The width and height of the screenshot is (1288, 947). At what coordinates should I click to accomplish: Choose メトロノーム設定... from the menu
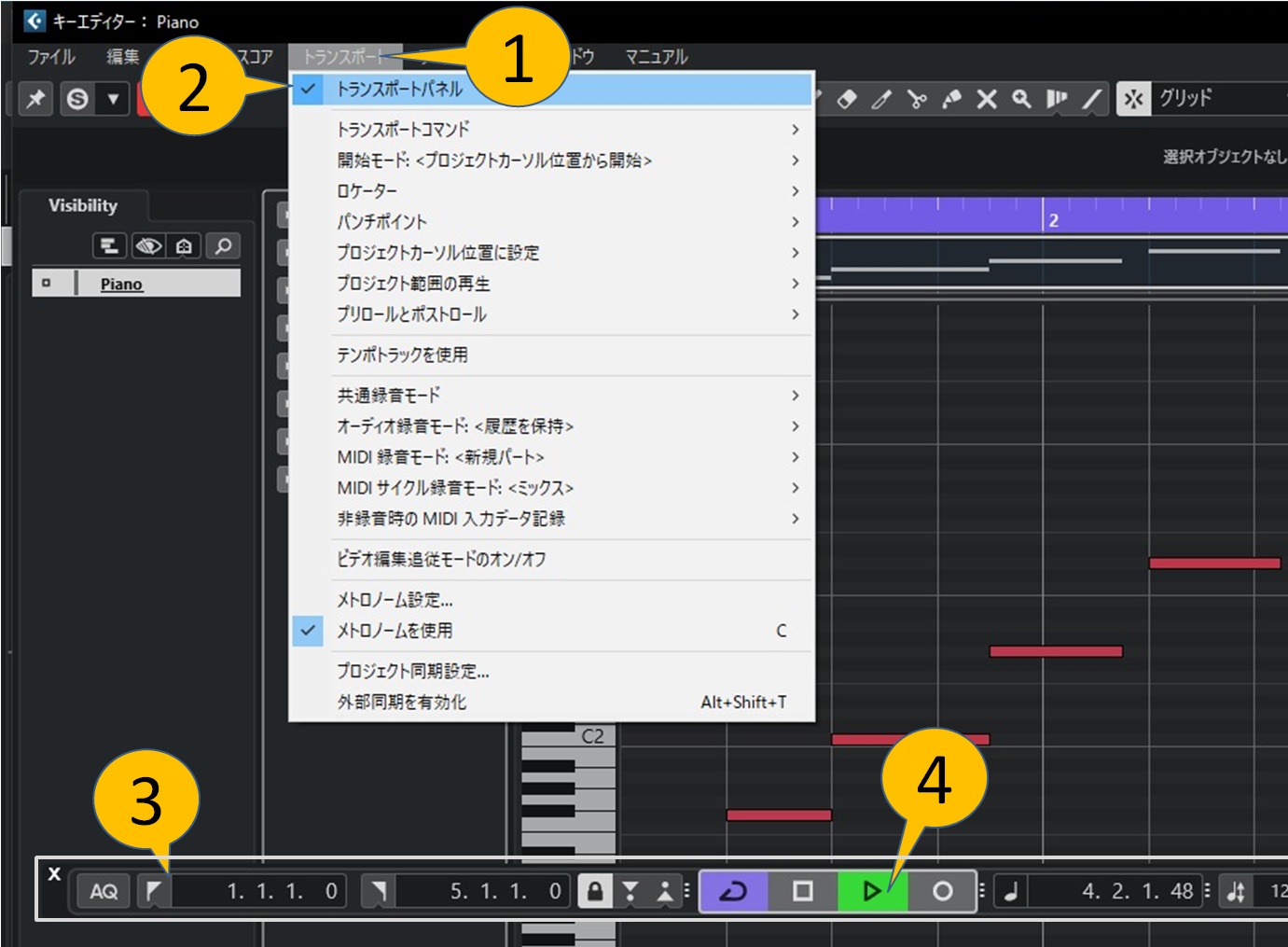click(395, 600)
